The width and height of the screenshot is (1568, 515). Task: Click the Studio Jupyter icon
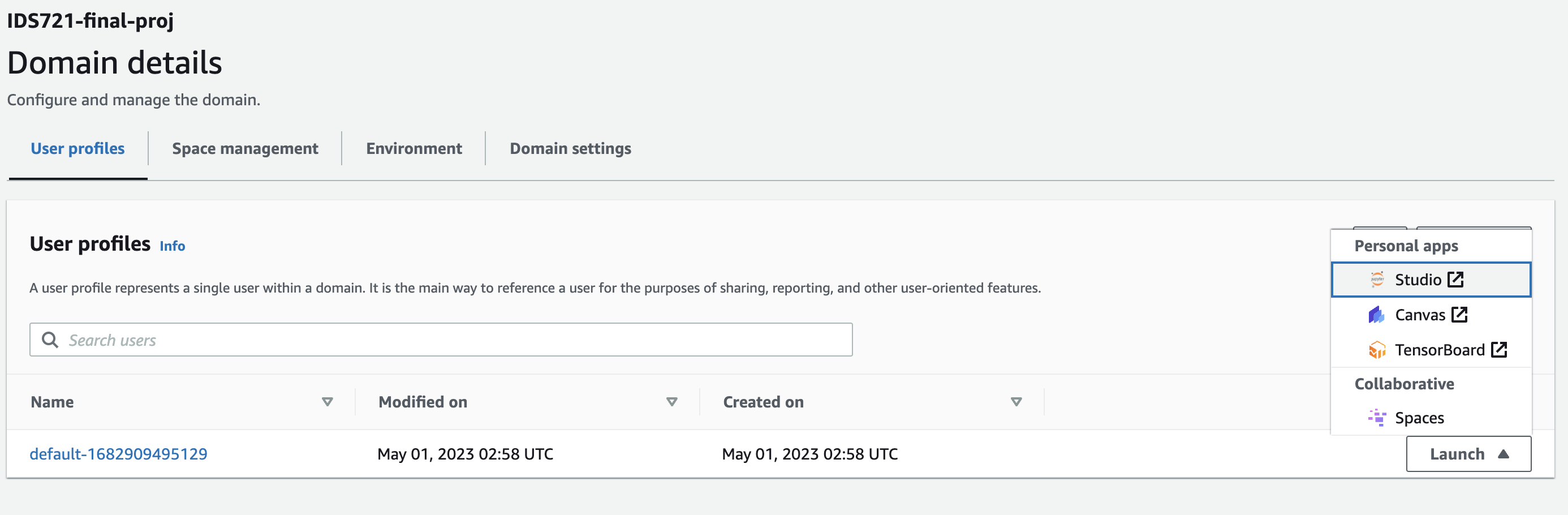pos(1377,280)
